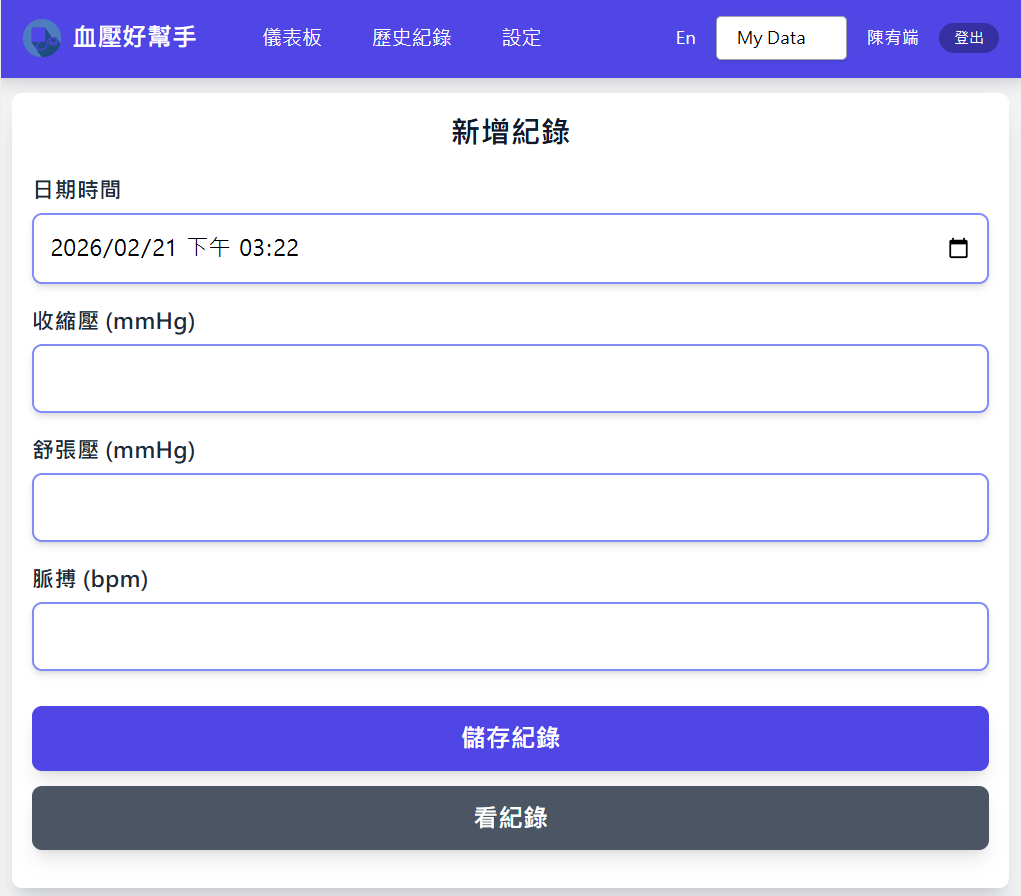This screenshot has height=896, width=1021.
Task: Open the 設定 settings page
Action: pyautogui.click(x=521, y=38)
